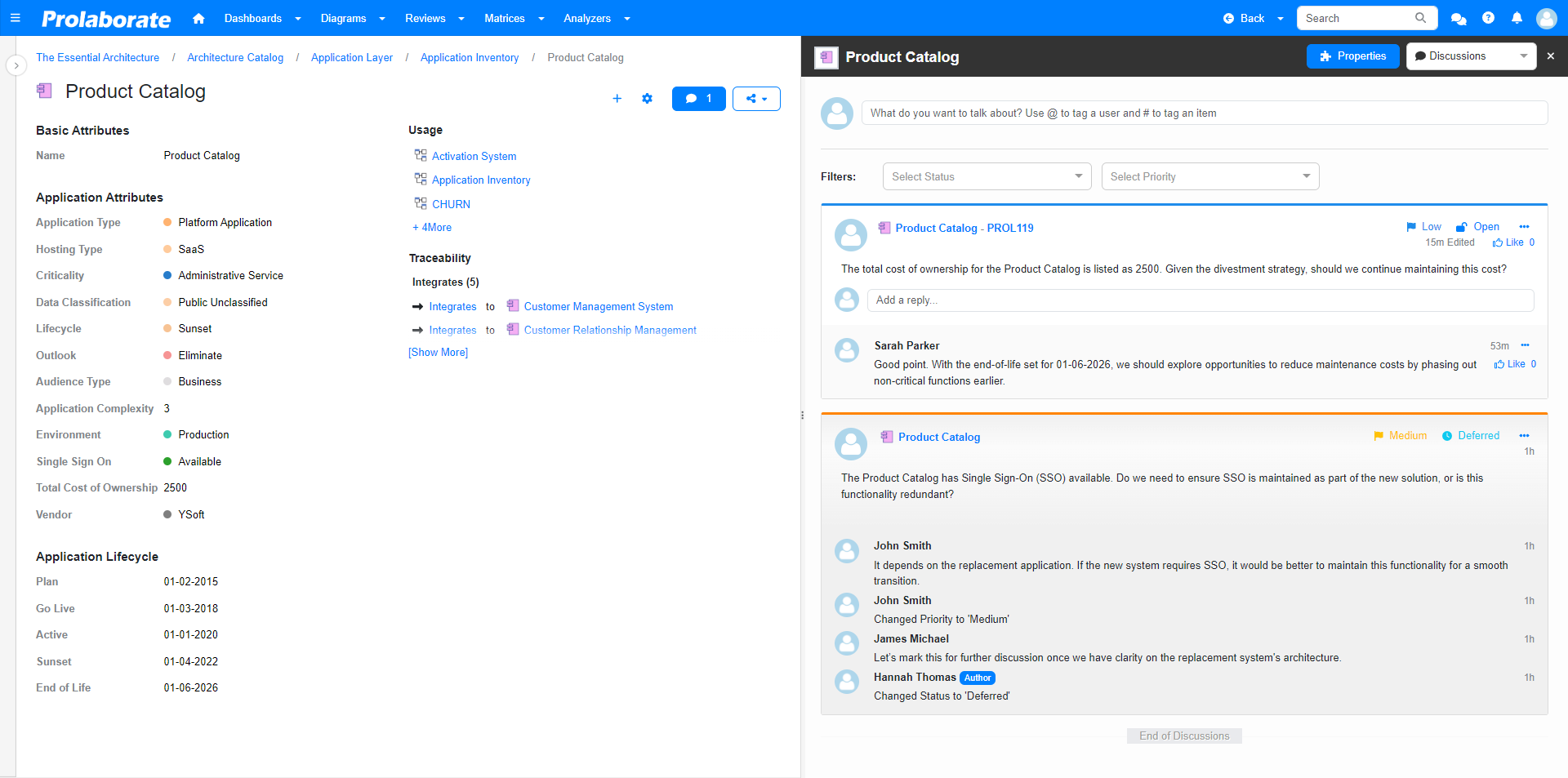The height and width of the screenshot is (778, 1568).
Task: Open the Select Priority filter dropdown
Action: click(x=1209, y=176)
